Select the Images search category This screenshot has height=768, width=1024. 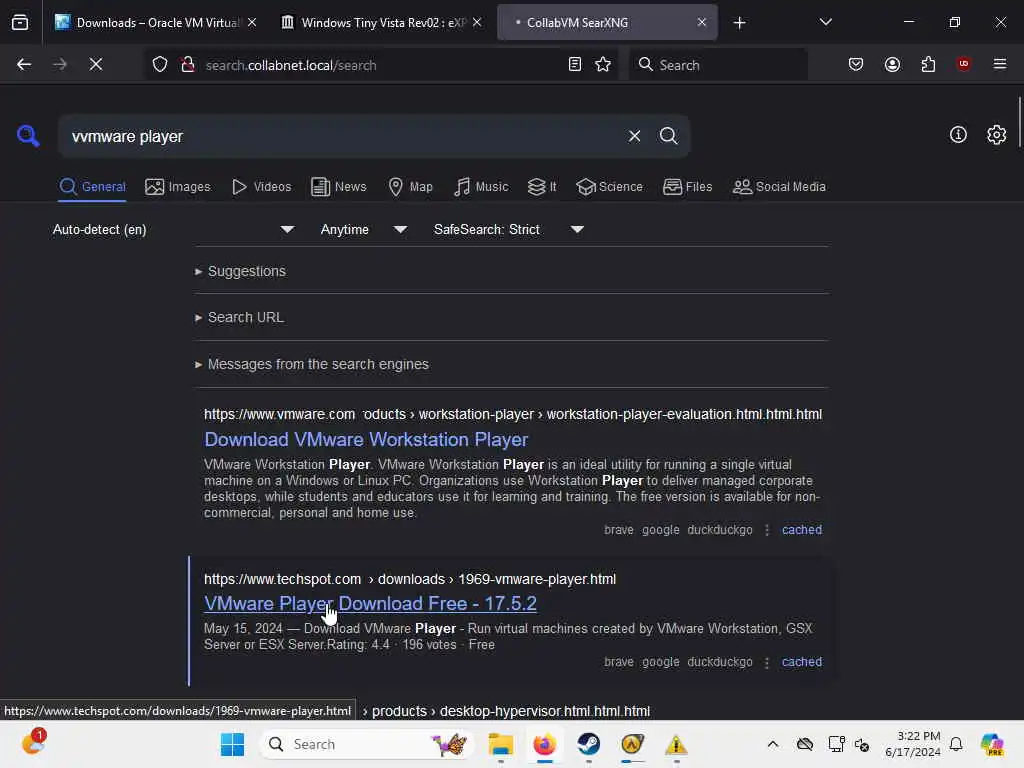tap(178, 187)
